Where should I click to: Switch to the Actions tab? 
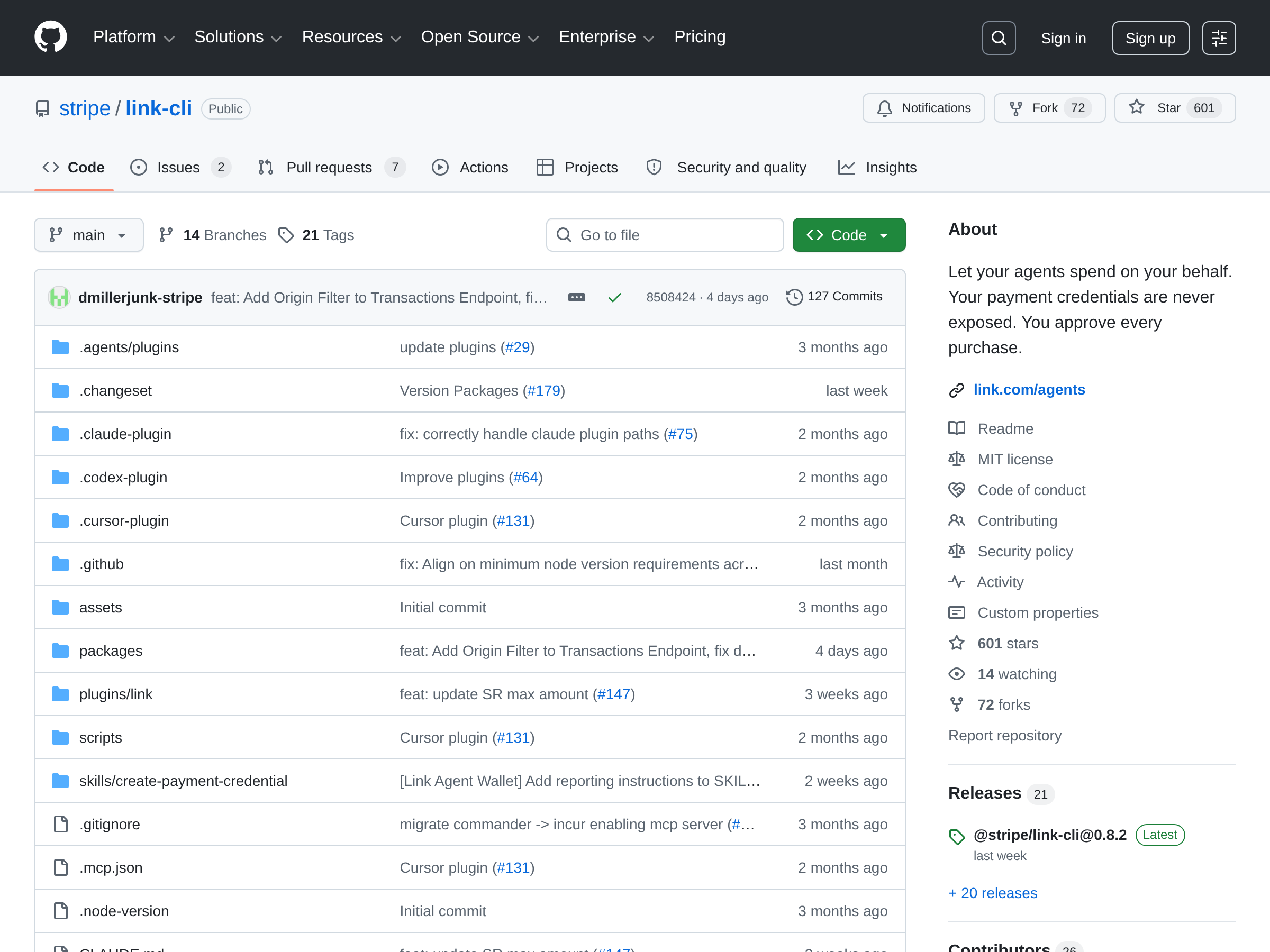470,168
